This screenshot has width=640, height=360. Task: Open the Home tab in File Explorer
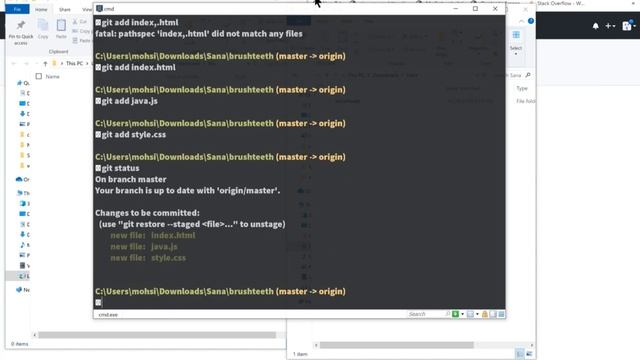(x=41, y=9)
